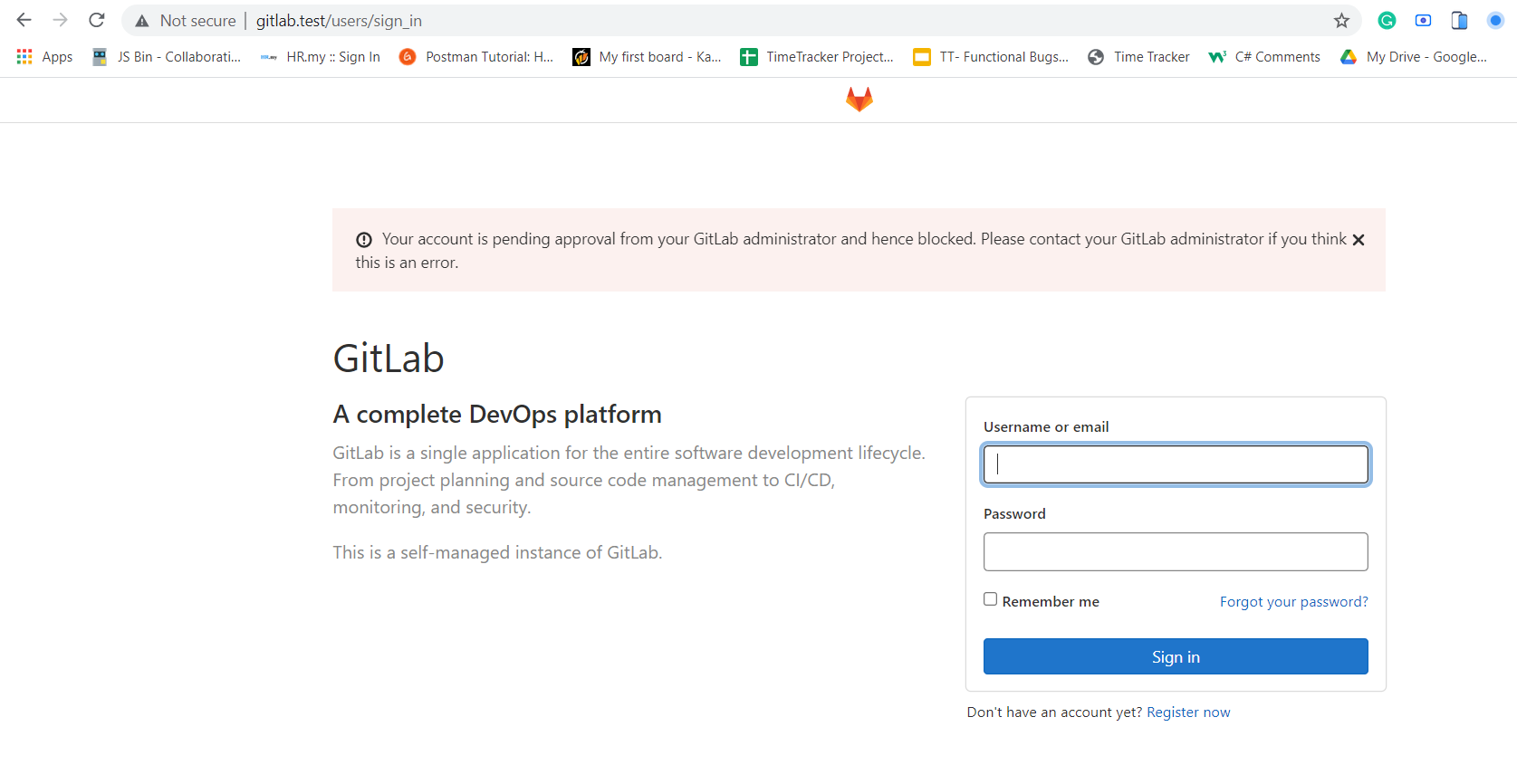Click the GitLab fox logo
Image resolution: width=1517 pixels, height=784 pixels.
pyautogui.click(x=859, y=100)
